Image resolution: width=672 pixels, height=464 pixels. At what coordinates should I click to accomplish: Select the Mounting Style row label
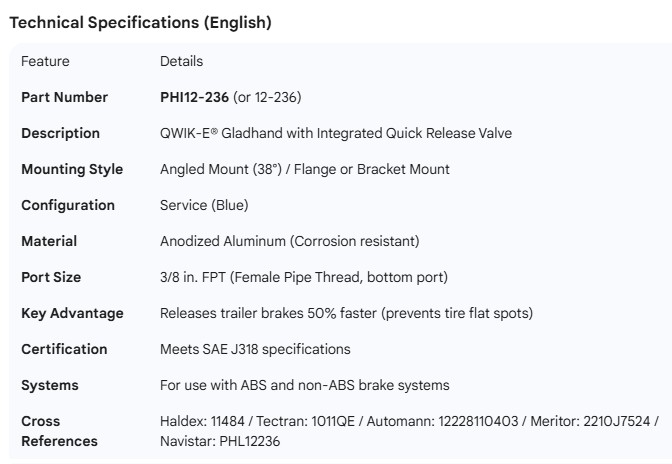(x=72, y=169)
